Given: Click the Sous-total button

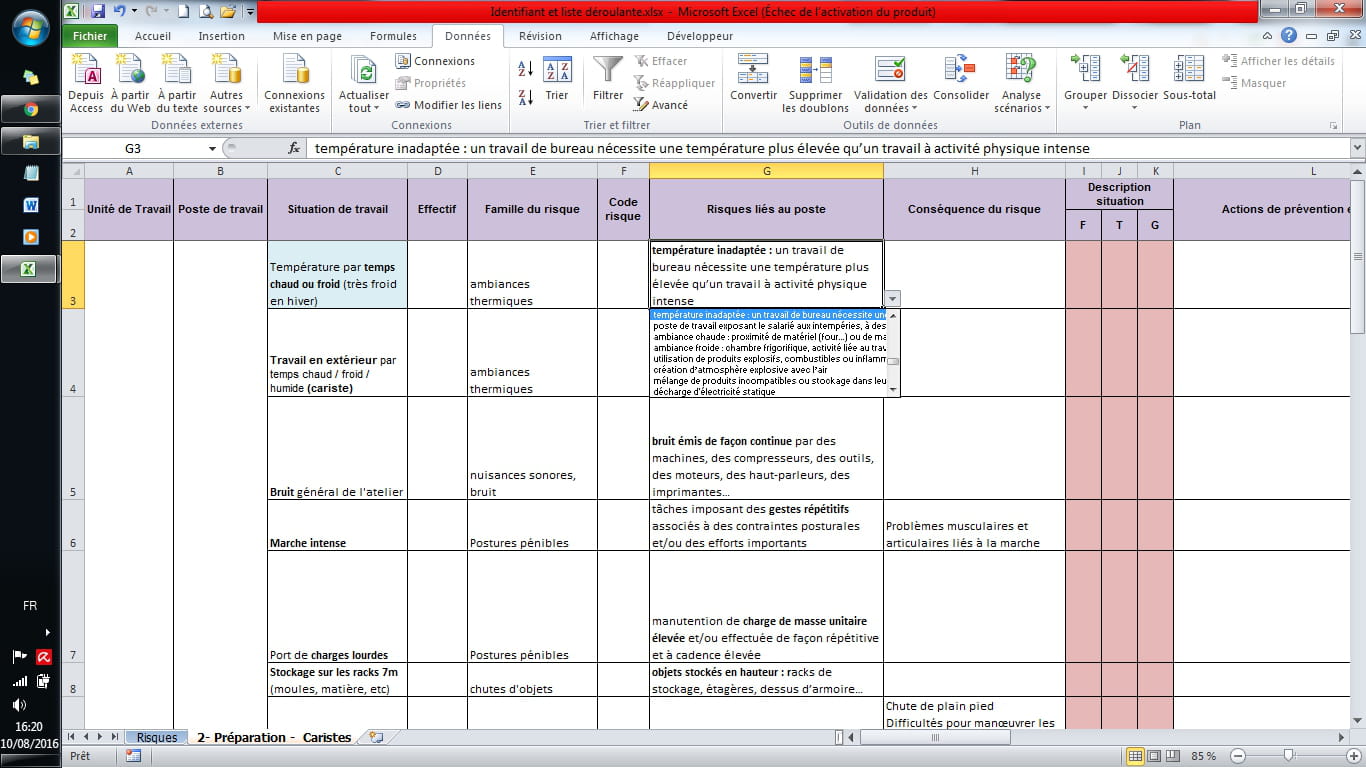Looking at the screenshot, I should [x=1189, y=79].
